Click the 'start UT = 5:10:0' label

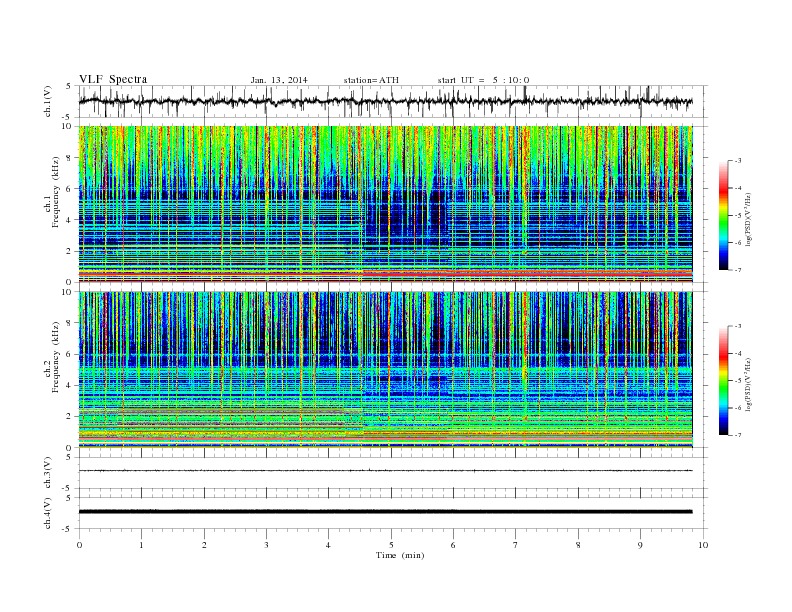[x=483, y=80]
